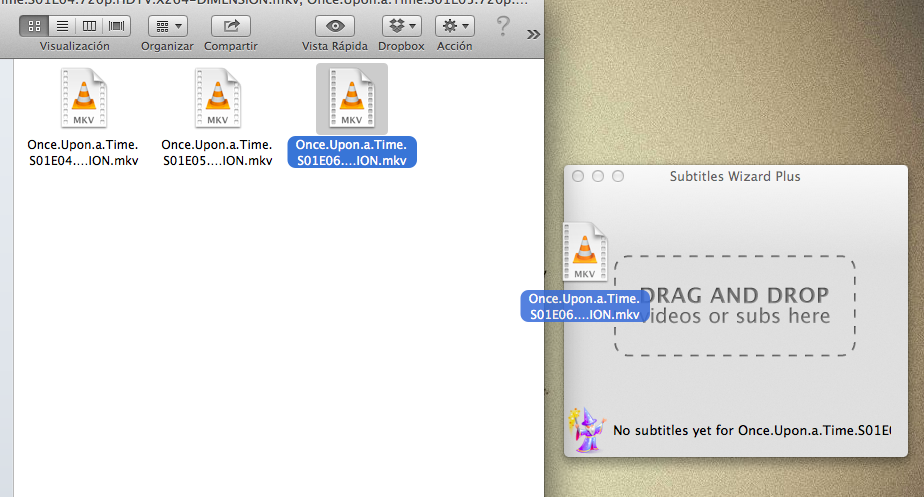Click the 'No subtitles yet' status text
The image size is (924, 497).
pyautogui.click(x=750, y=430)
